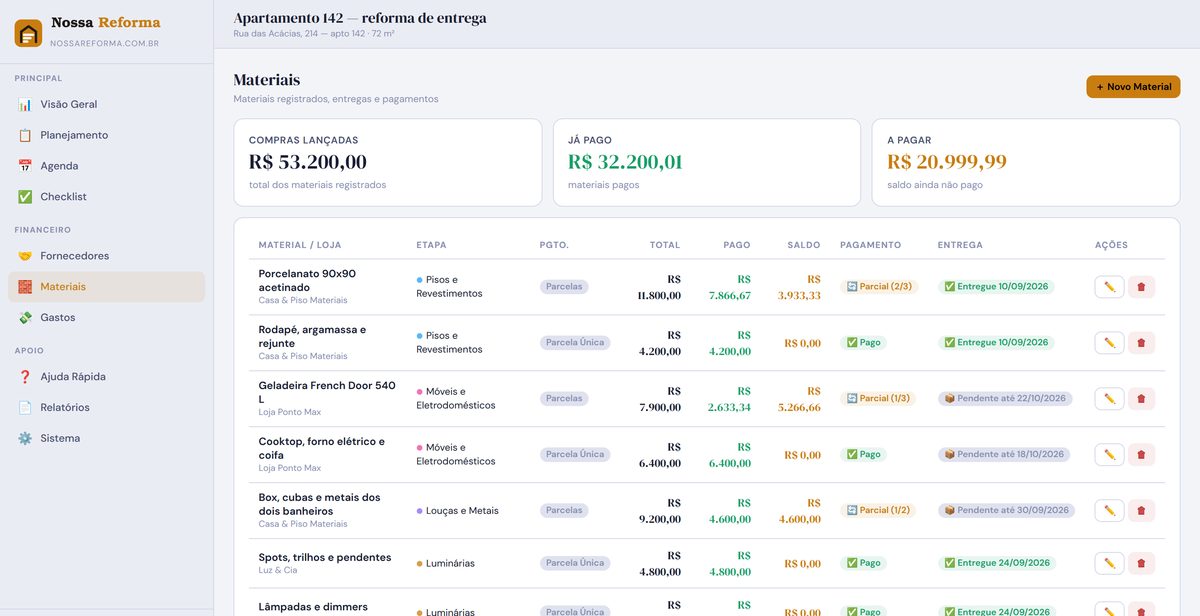This screenshot has width=1200, height=616.
Task: Click the R$ 11.800,00 total value
Action: (x=659, y=287)
